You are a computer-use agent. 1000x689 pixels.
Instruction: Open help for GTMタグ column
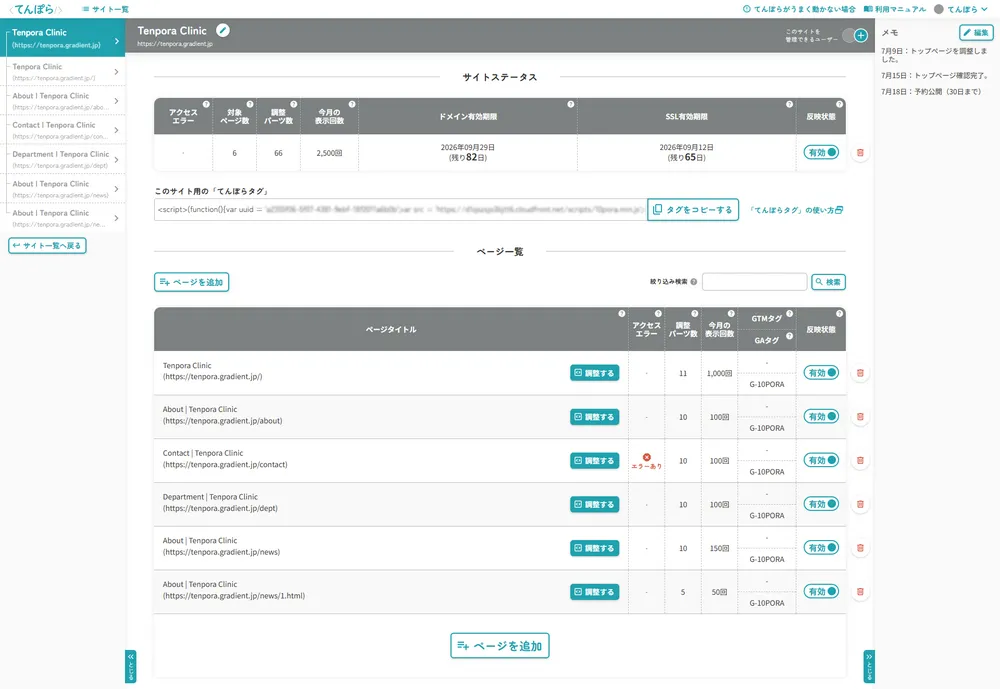[x=790, y=313]
